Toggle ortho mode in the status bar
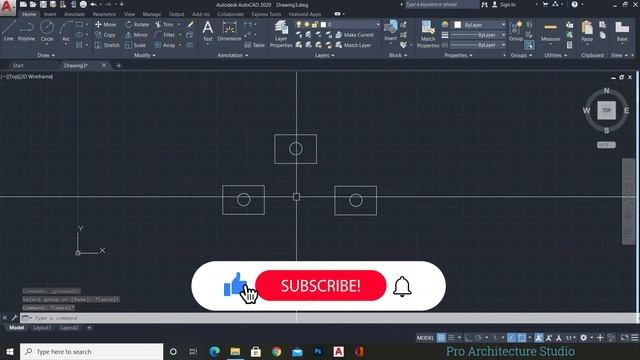This screenshot has width=640, height=360. tap(468, 338)
